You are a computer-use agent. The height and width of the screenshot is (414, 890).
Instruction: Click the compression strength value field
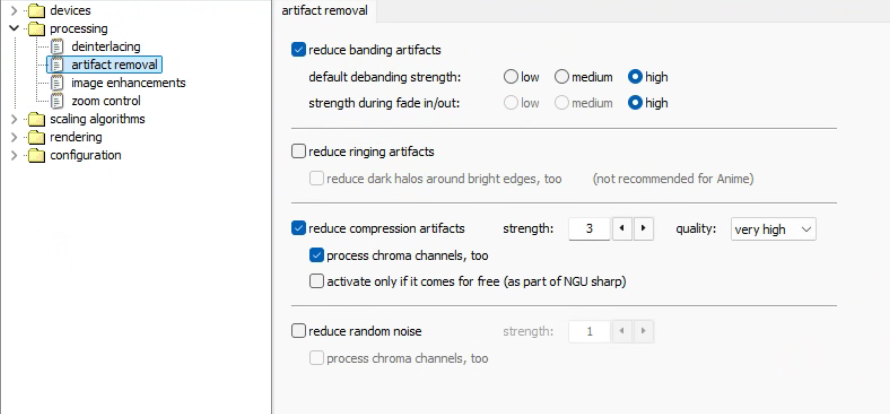pyautogui.click(x=589, y=229)
